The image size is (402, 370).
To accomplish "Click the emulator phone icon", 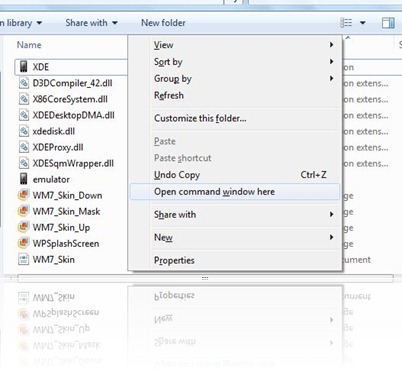I will tap(23, 179).
